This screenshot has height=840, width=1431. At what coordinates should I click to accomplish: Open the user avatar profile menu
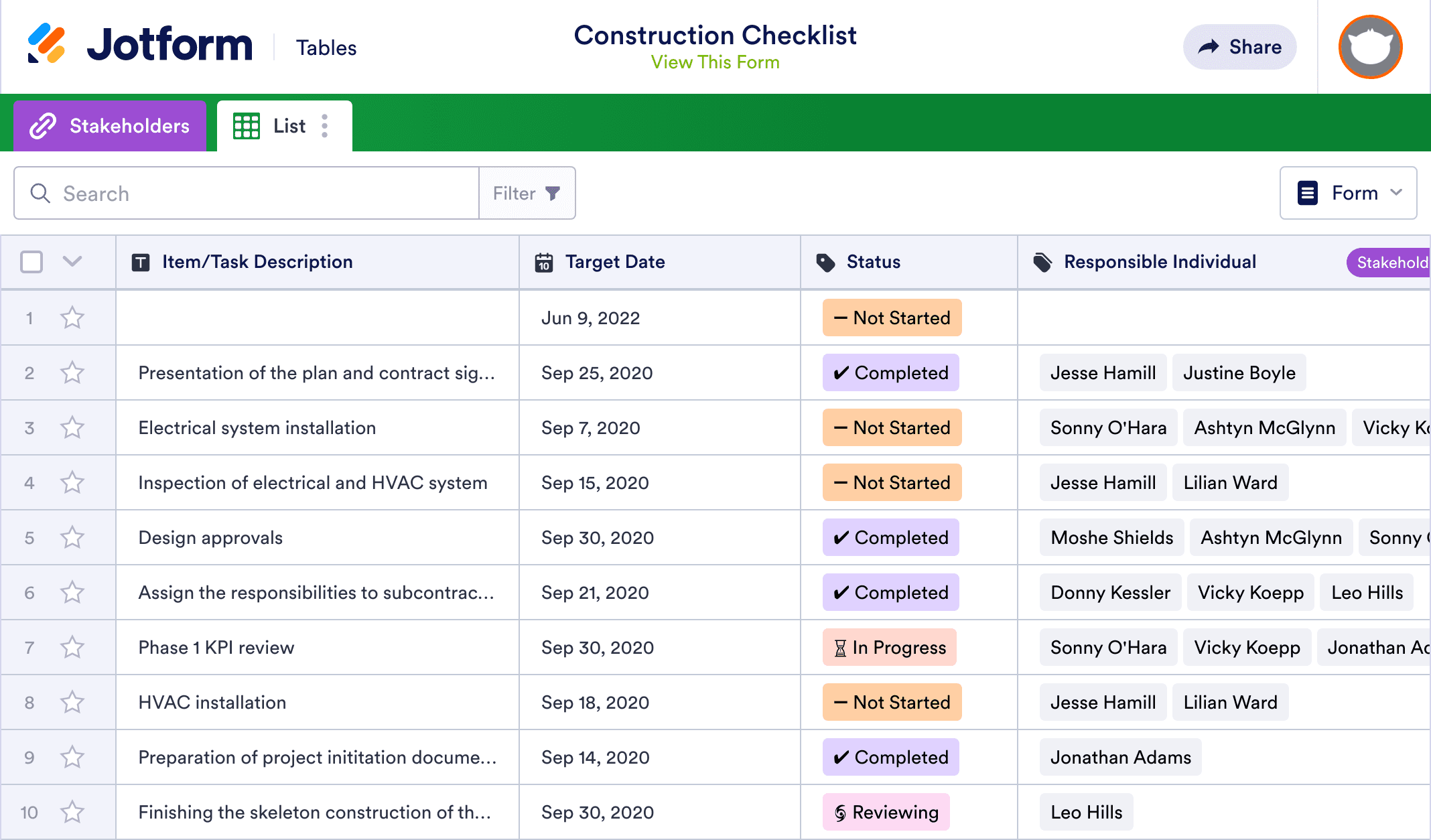[x=1370, y=47]
